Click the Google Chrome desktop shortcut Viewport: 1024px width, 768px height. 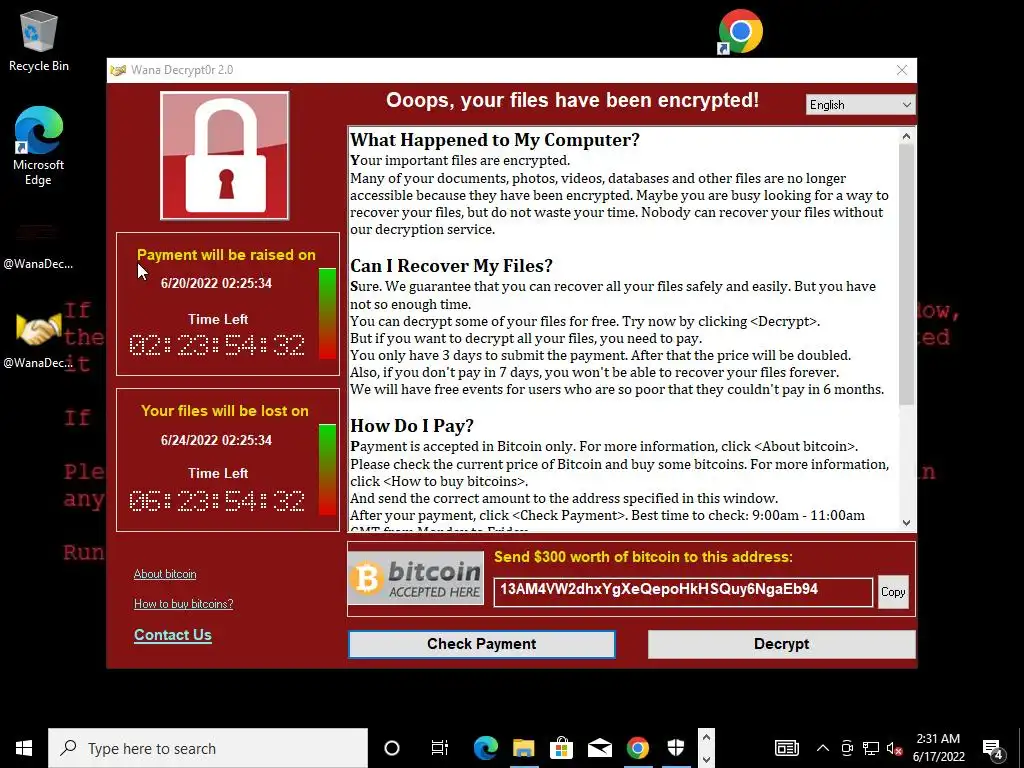coord(740,31)
